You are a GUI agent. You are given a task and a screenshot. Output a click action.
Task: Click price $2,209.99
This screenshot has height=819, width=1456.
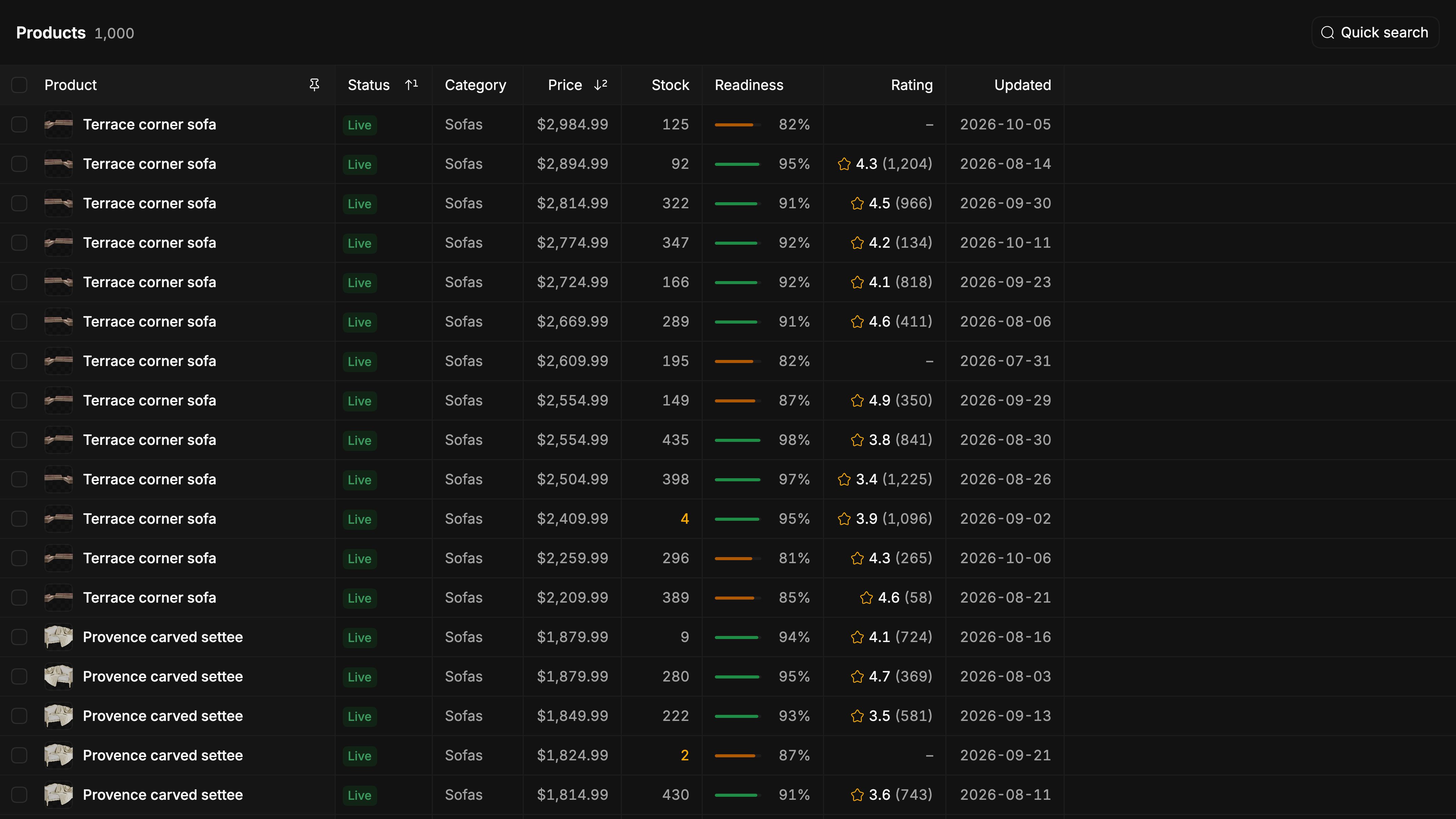click(572, 598)
